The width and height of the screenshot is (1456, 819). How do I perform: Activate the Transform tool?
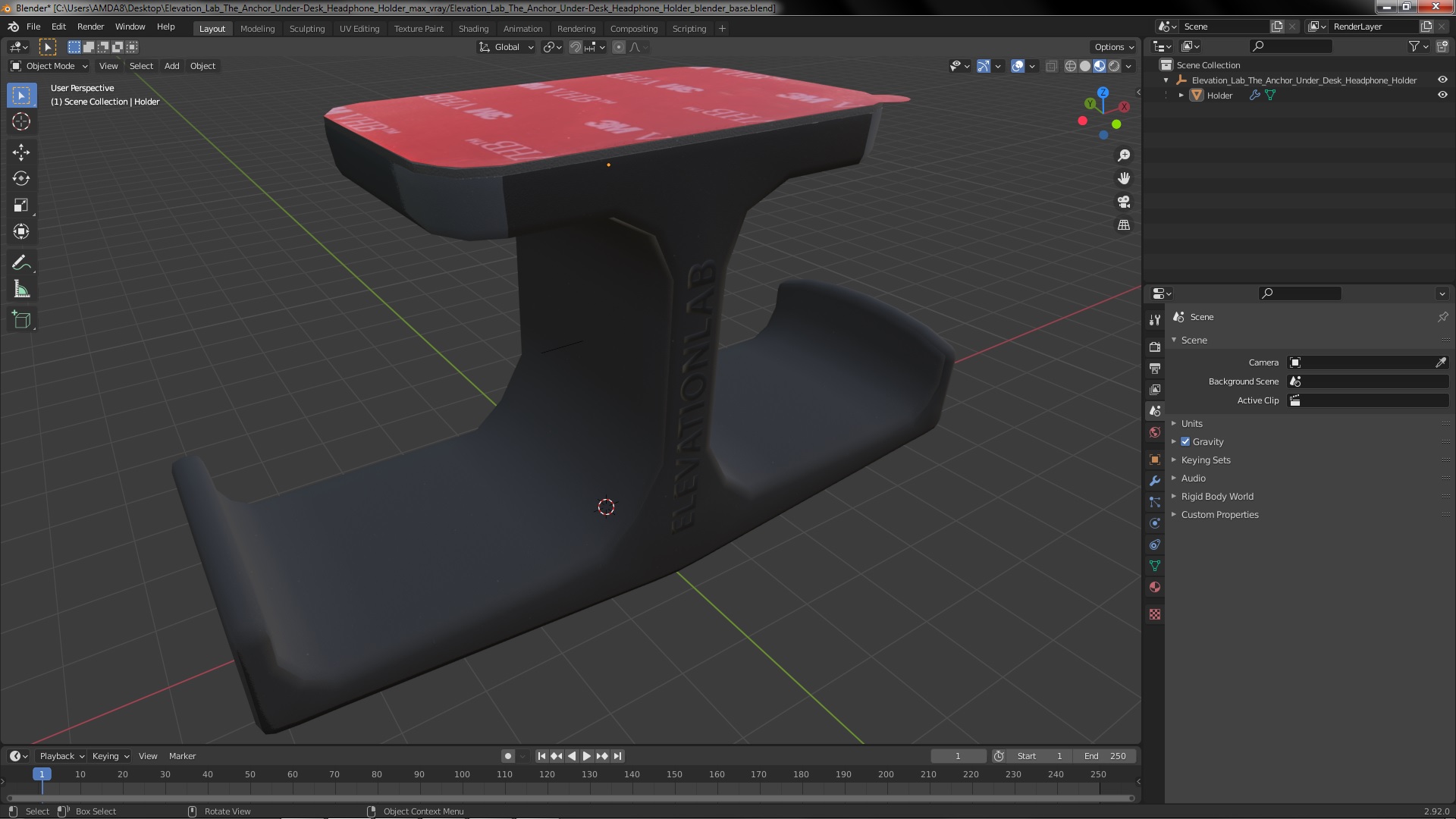coord(21,232)
